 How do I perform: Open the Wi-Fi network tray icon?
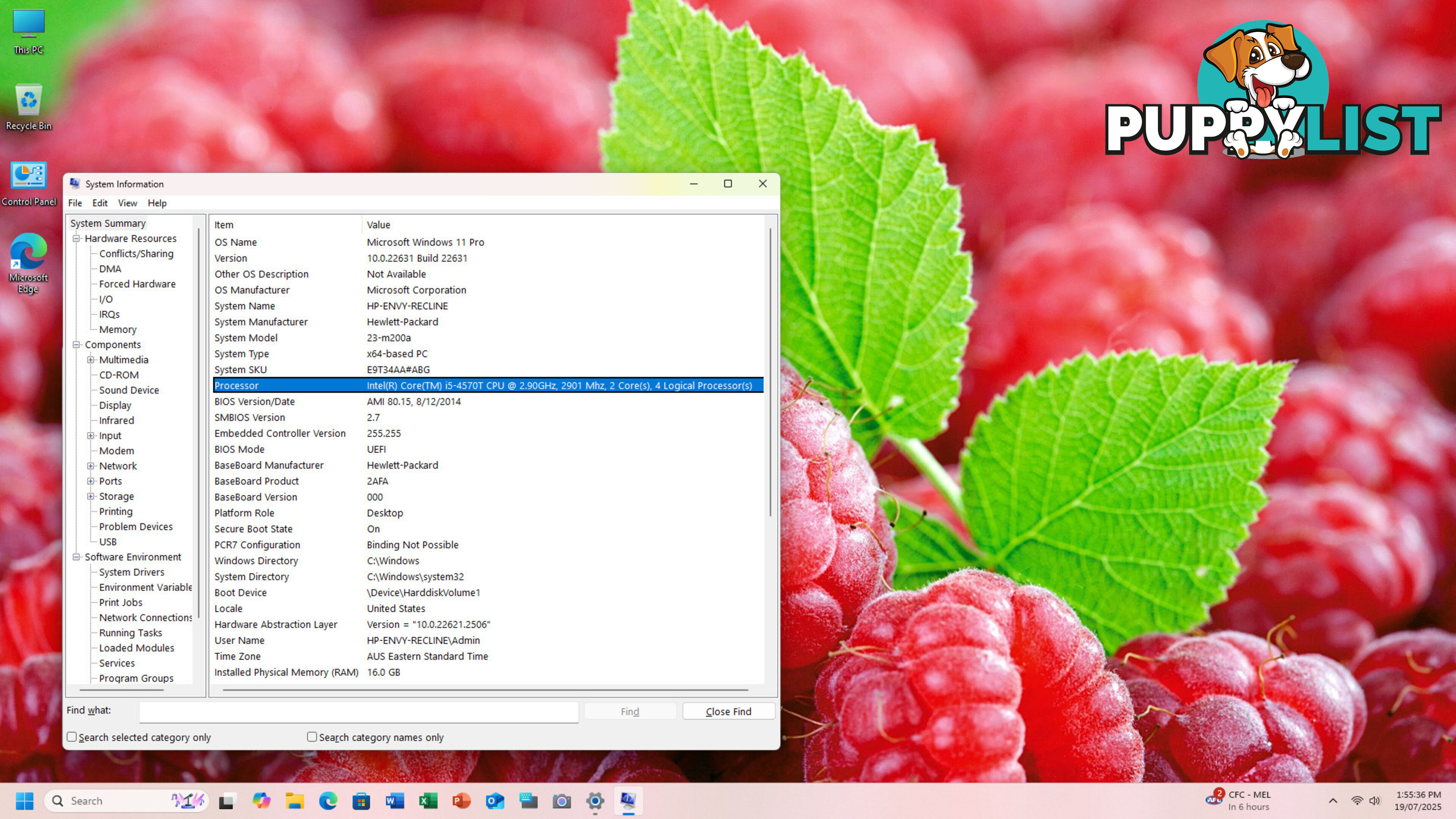pos(1357,800)
